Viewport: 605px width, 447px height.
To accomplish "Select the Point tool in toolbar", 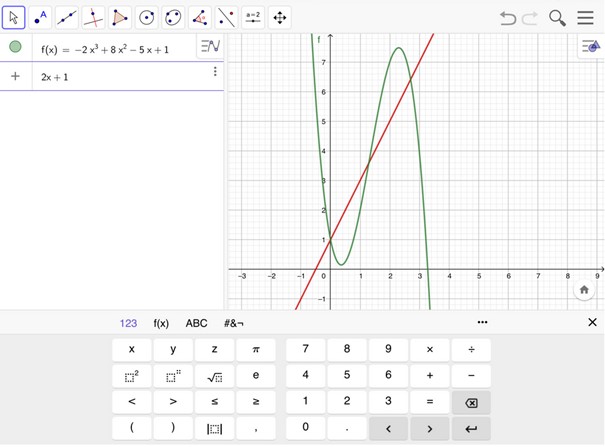I will click(40, 17).
